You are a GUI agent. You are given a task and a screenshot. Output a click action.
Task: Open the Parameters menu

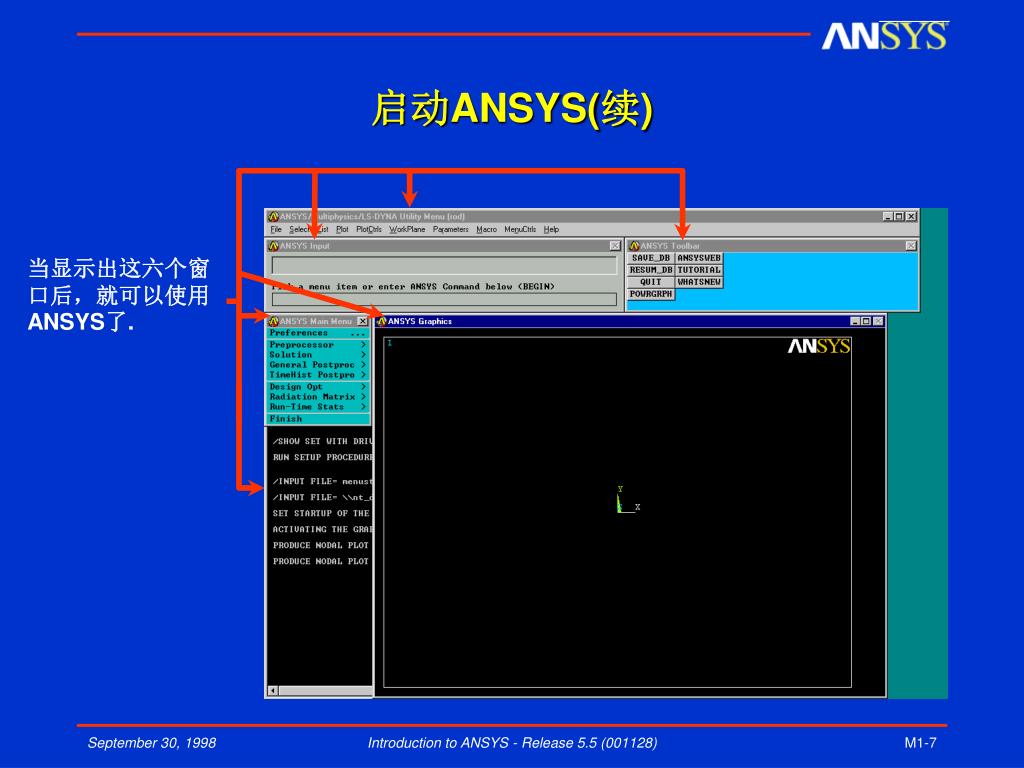pos(451,229)
